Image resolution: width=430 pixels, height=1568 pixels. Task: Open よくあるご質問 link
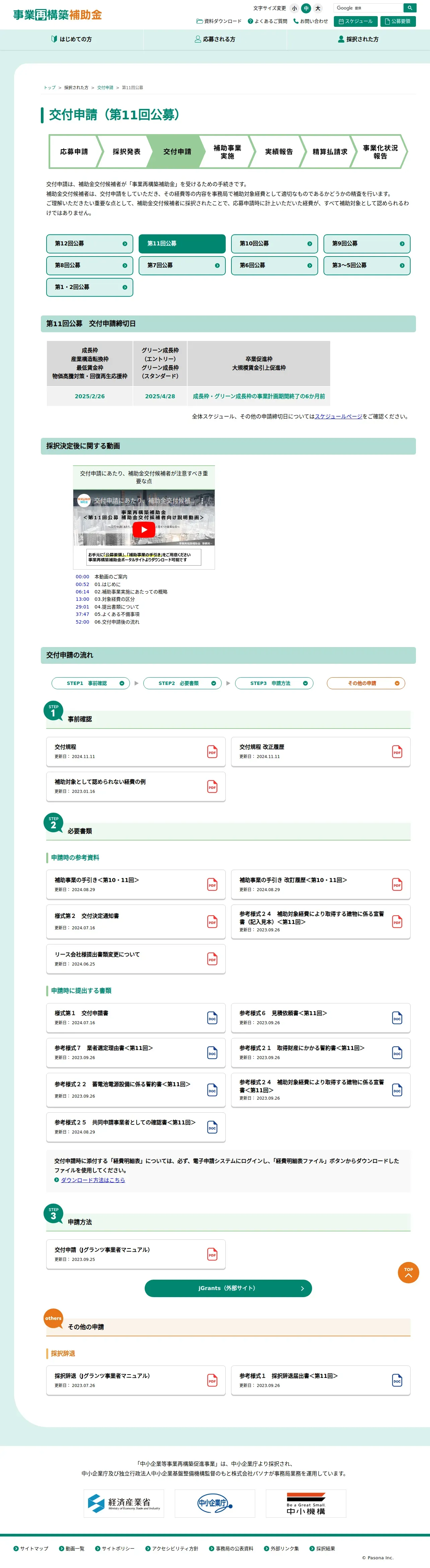(268, 21)
